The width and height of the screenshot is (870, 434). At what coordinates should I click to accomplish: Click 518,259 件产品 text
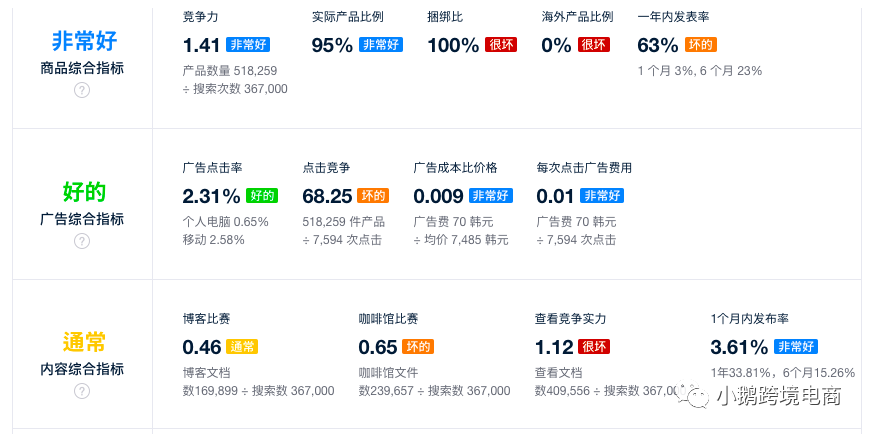(343, 221)
